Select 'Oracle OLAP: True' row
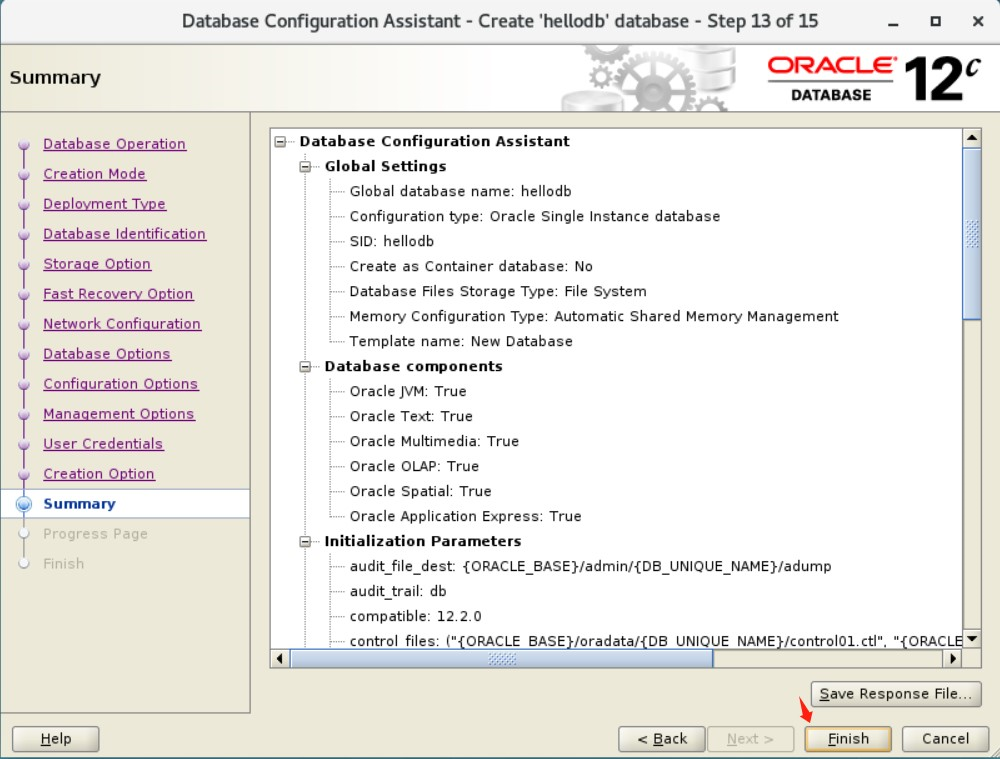Viewport: 1000px width, 759px height. coord(414,466)
